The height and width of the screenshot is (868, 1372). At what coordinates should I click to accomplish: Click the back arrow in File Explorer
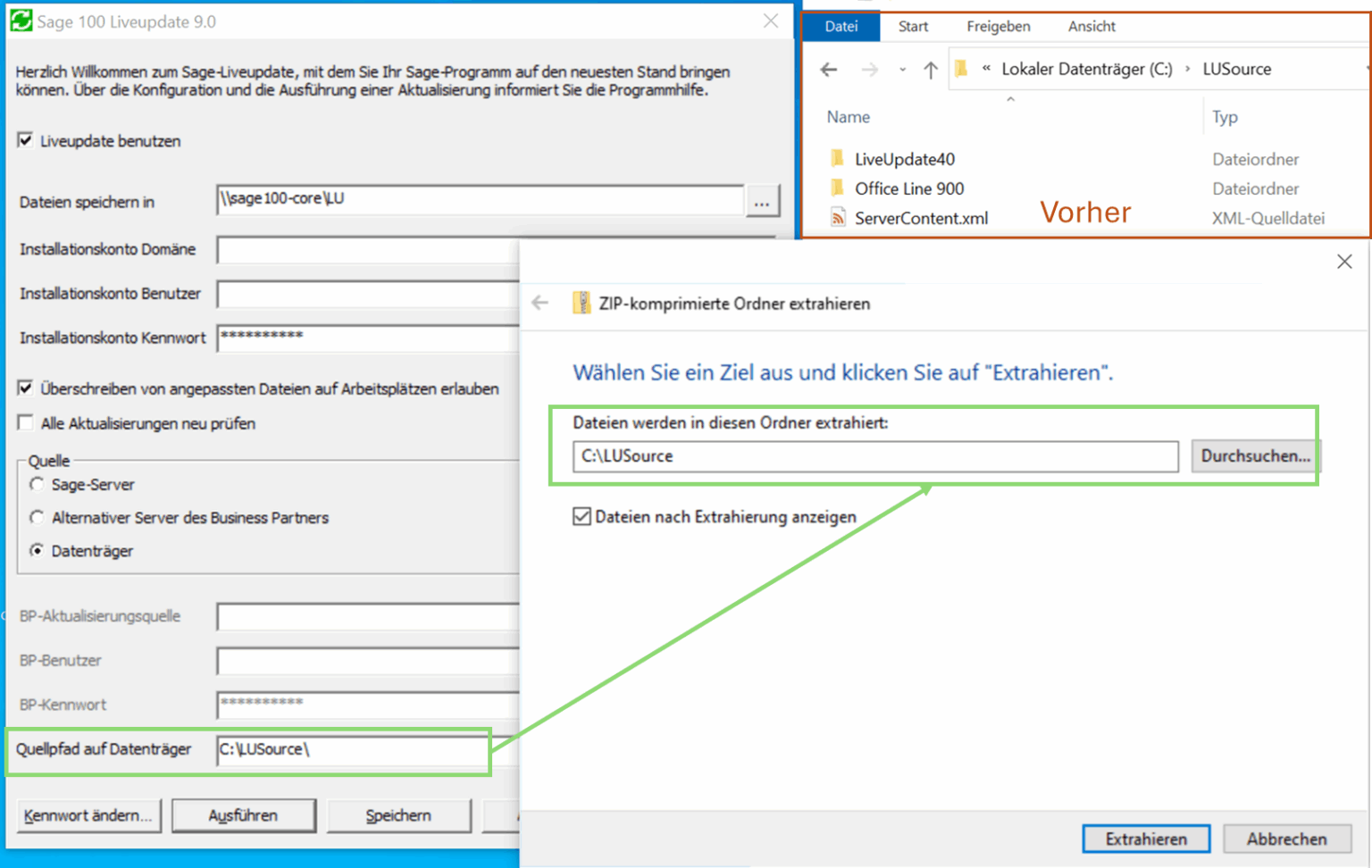[829, 69]
